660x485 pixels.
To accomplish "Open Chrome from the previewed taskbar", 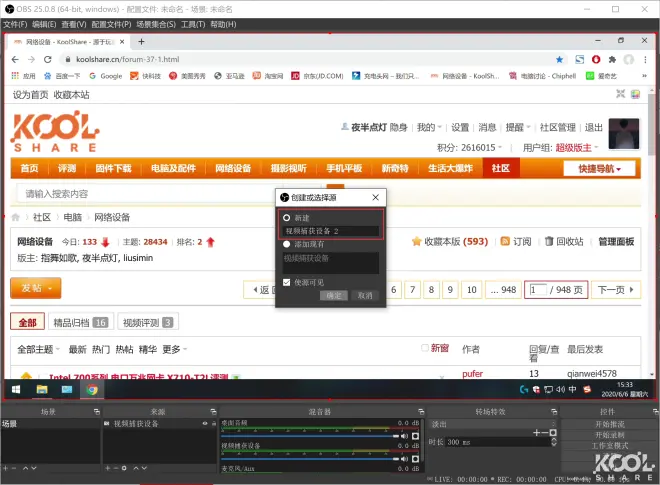I will tap(92, 390).
